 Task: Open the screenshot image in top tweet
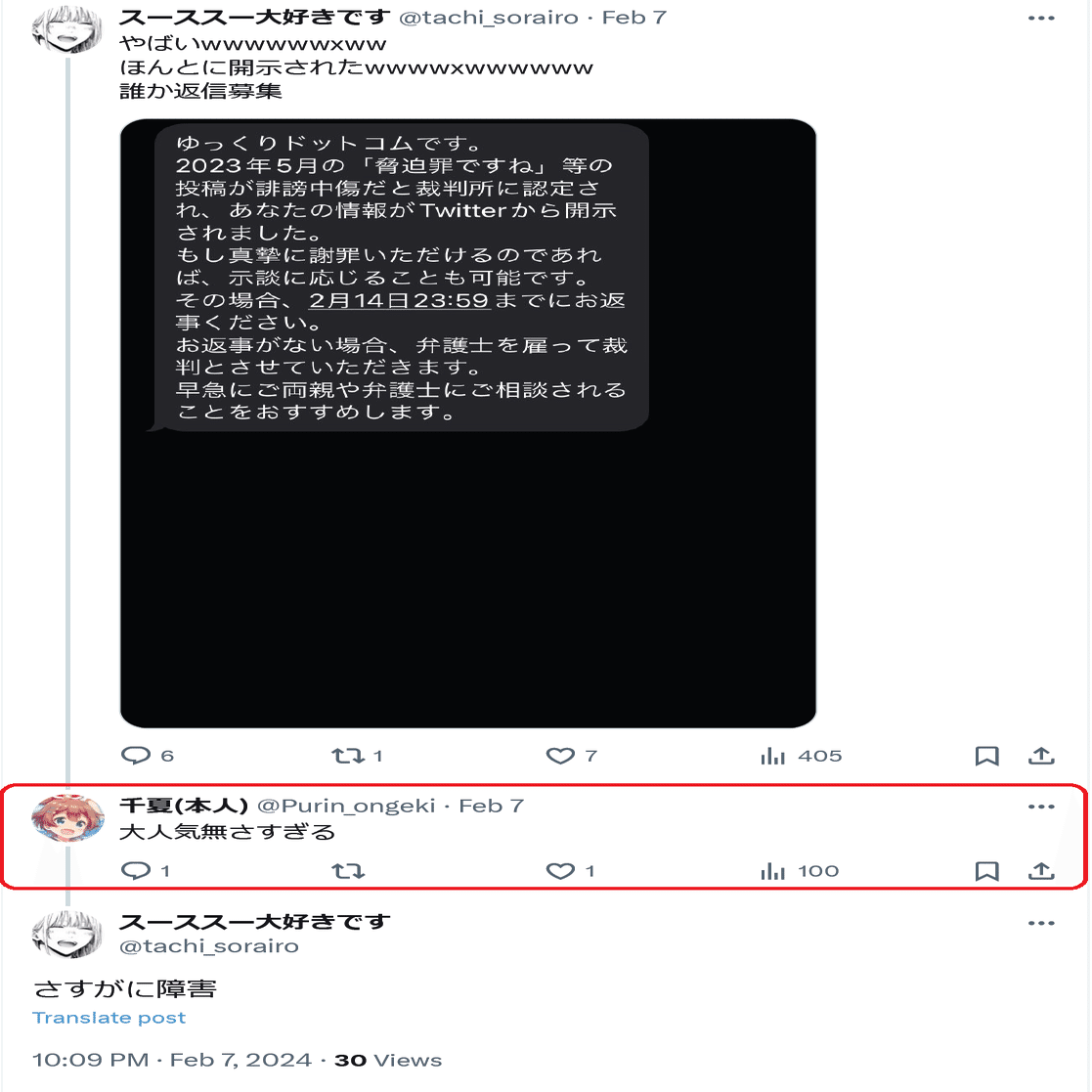[x=468, y=423]
